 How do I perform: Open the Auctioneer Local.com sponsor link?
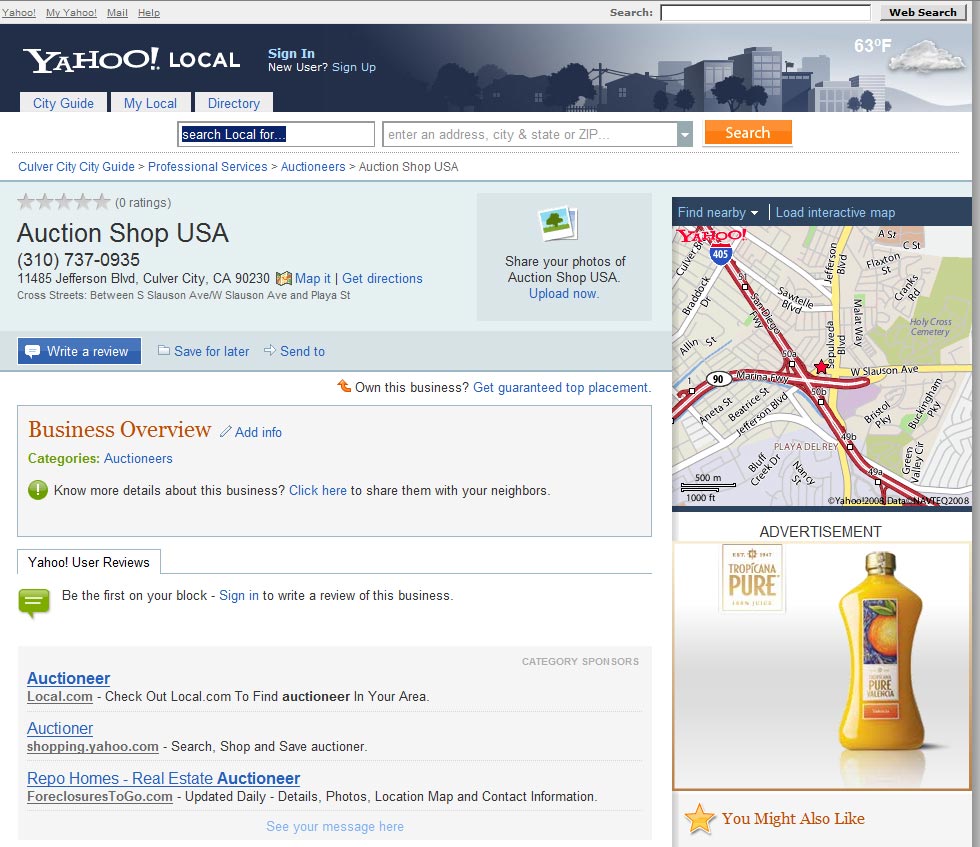69,678
